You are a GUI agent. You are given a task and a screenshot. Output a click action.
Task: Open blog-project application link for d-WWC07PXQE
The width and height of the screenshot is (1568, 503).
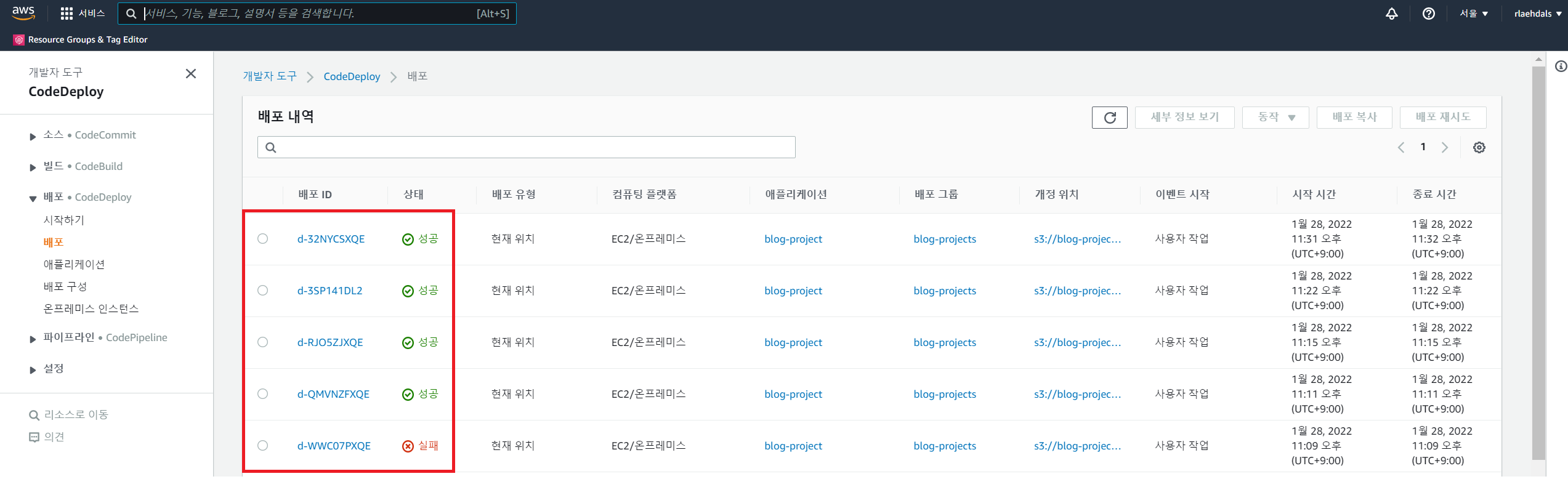[793, 446]
